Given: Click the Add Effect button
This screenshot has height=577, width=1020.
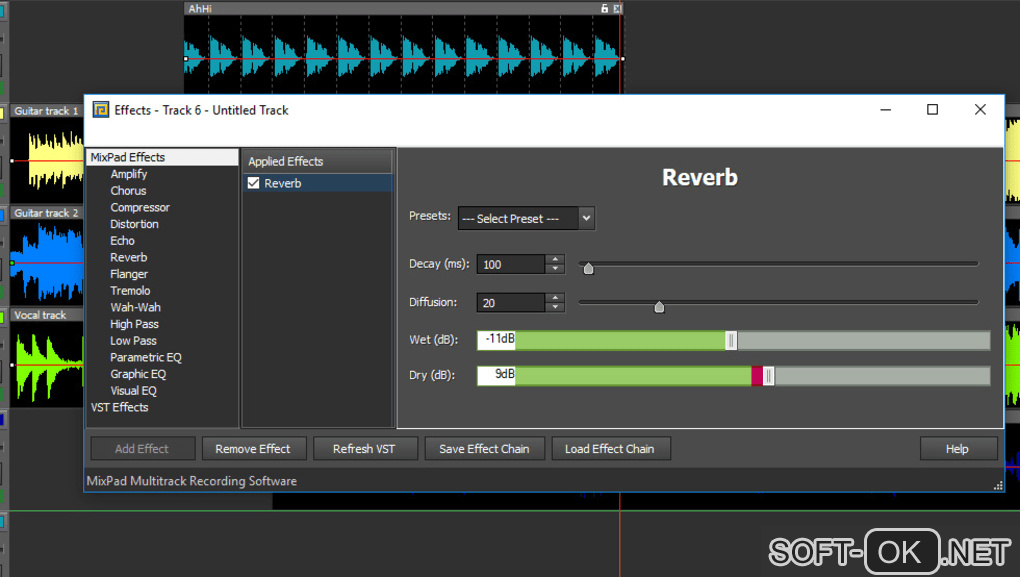Looking at the screenshot, I should tap(142, 449).
